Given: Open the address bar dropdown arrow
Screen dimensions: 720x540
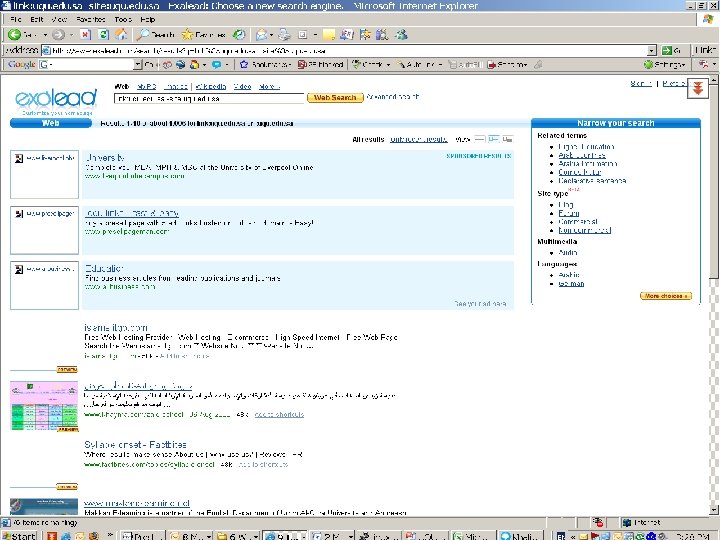Looking at the screenshot, I should click(651, 50).
